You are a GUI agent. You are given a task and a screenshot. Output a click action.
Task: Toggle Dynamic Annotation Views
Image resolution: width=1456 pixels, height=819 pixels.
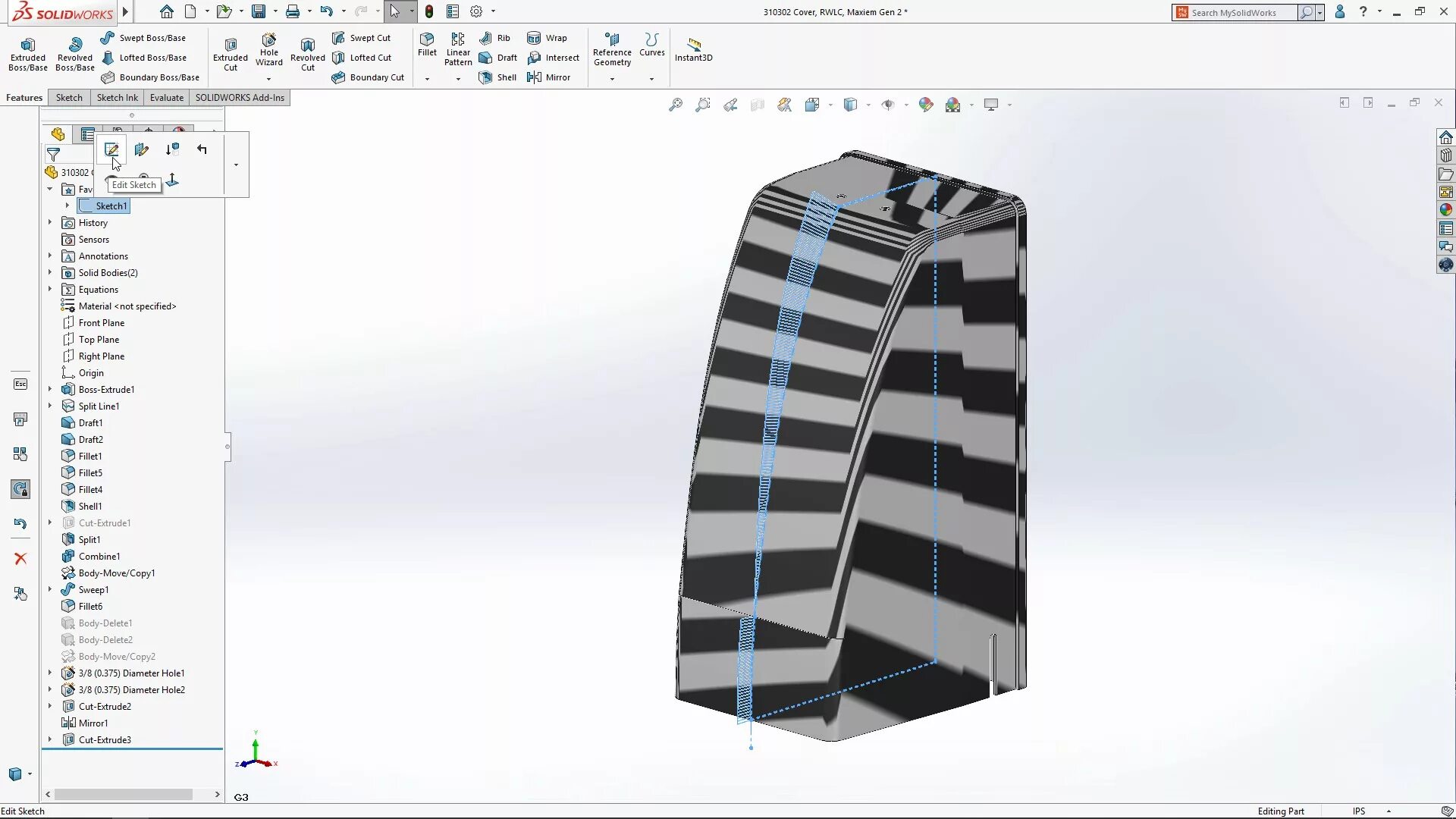click(x=784, y=104)
